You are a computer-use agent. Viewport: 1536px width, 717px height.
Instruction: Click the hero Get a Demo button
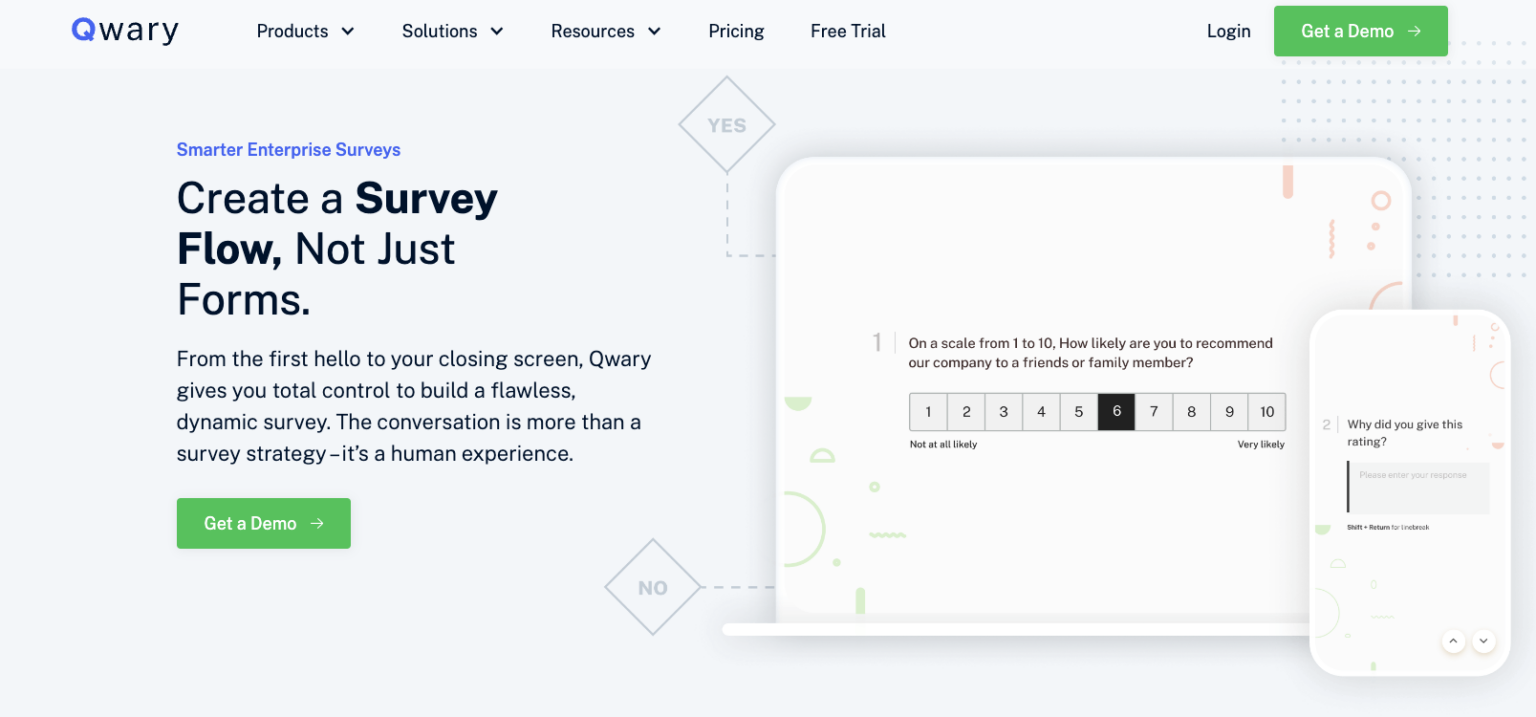click(263, 523)
